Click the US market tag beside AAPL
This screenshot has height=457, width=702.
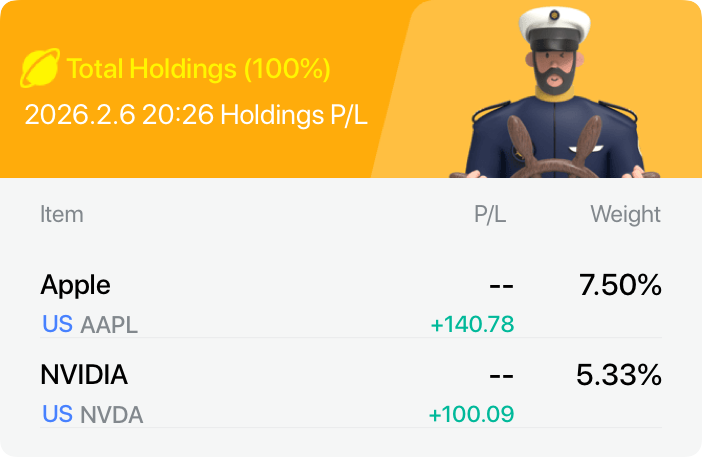click(57, 325)
